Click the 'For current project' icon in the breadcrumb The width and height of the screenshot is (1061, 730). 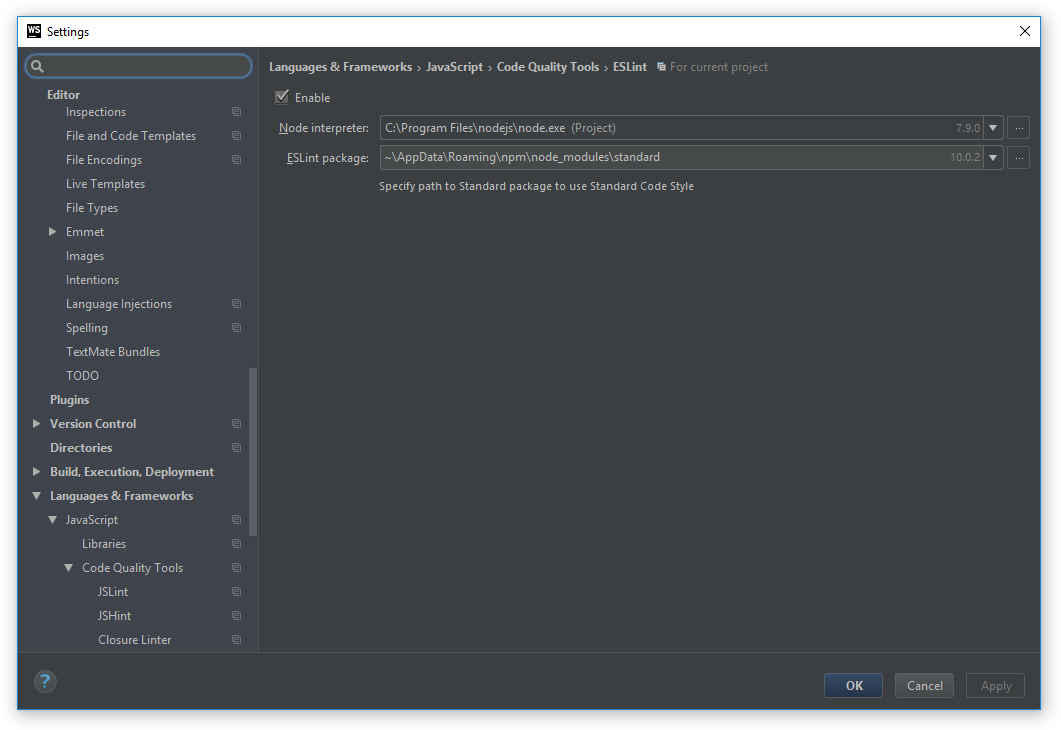[661, 66]
